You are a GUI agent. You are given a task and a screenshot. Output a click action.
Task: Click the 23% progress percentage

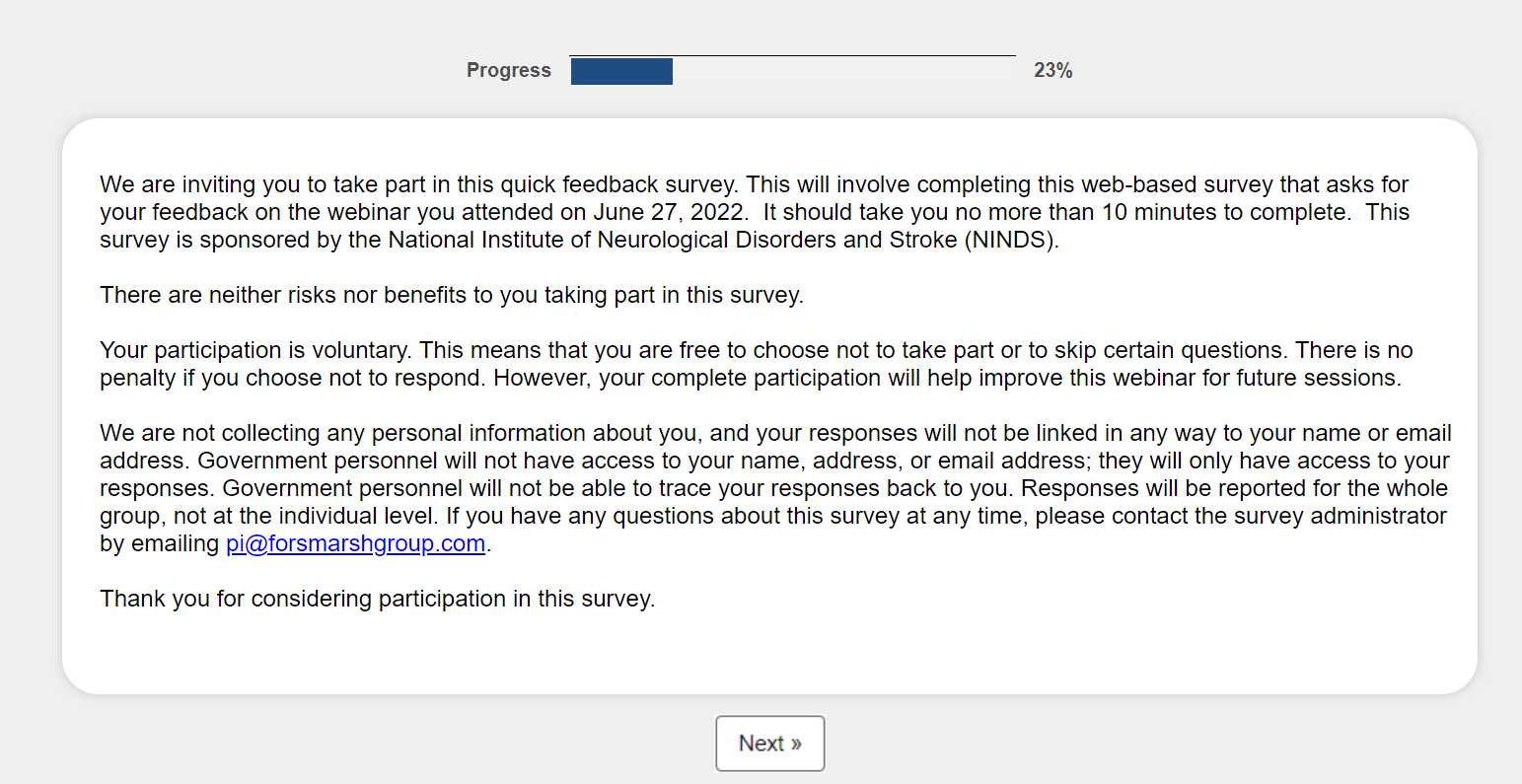(1052, 70)
